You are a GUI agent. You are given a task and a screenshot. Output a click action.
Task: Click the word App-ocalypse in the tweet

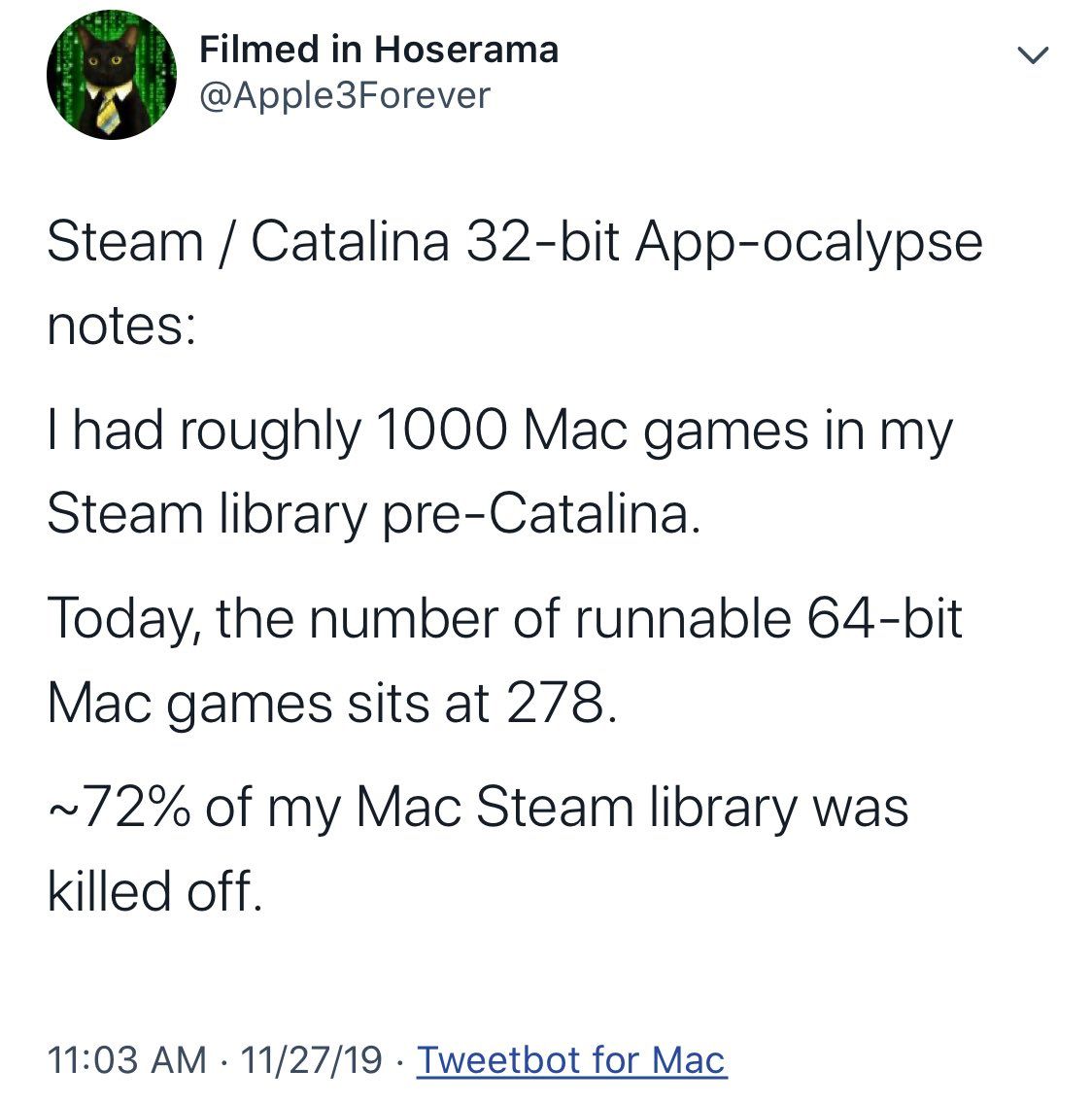click(x=808, y=241)
